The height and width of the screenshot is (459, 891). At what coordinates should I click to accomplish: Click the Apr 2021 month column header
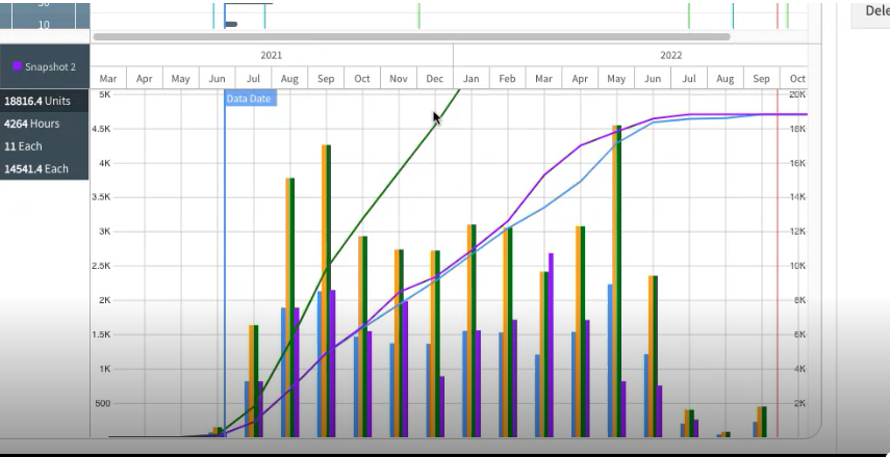click(x=144, y=78)
